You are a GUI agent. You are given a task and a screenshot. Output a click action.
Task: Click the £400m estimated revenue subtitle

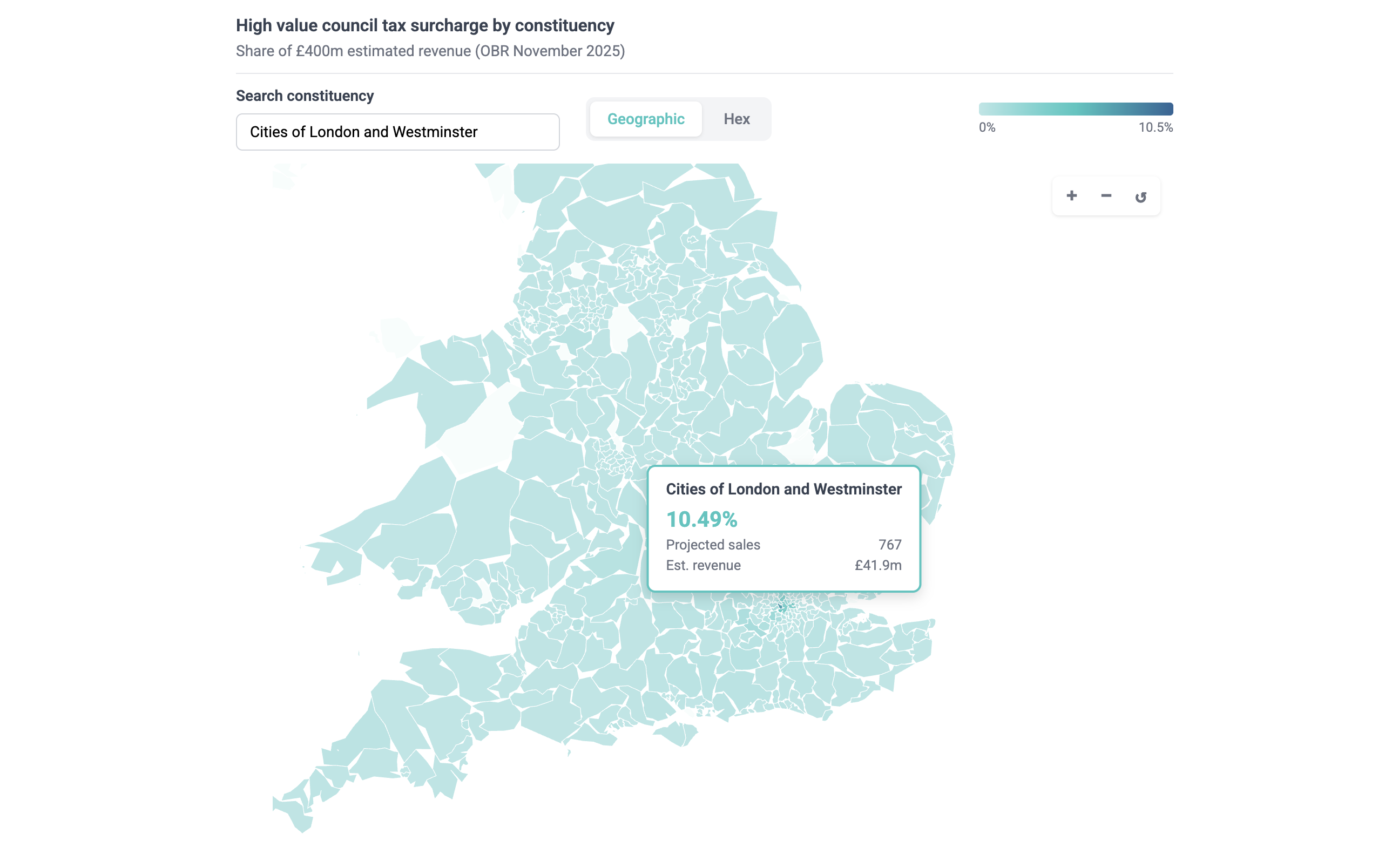(430, 51)
